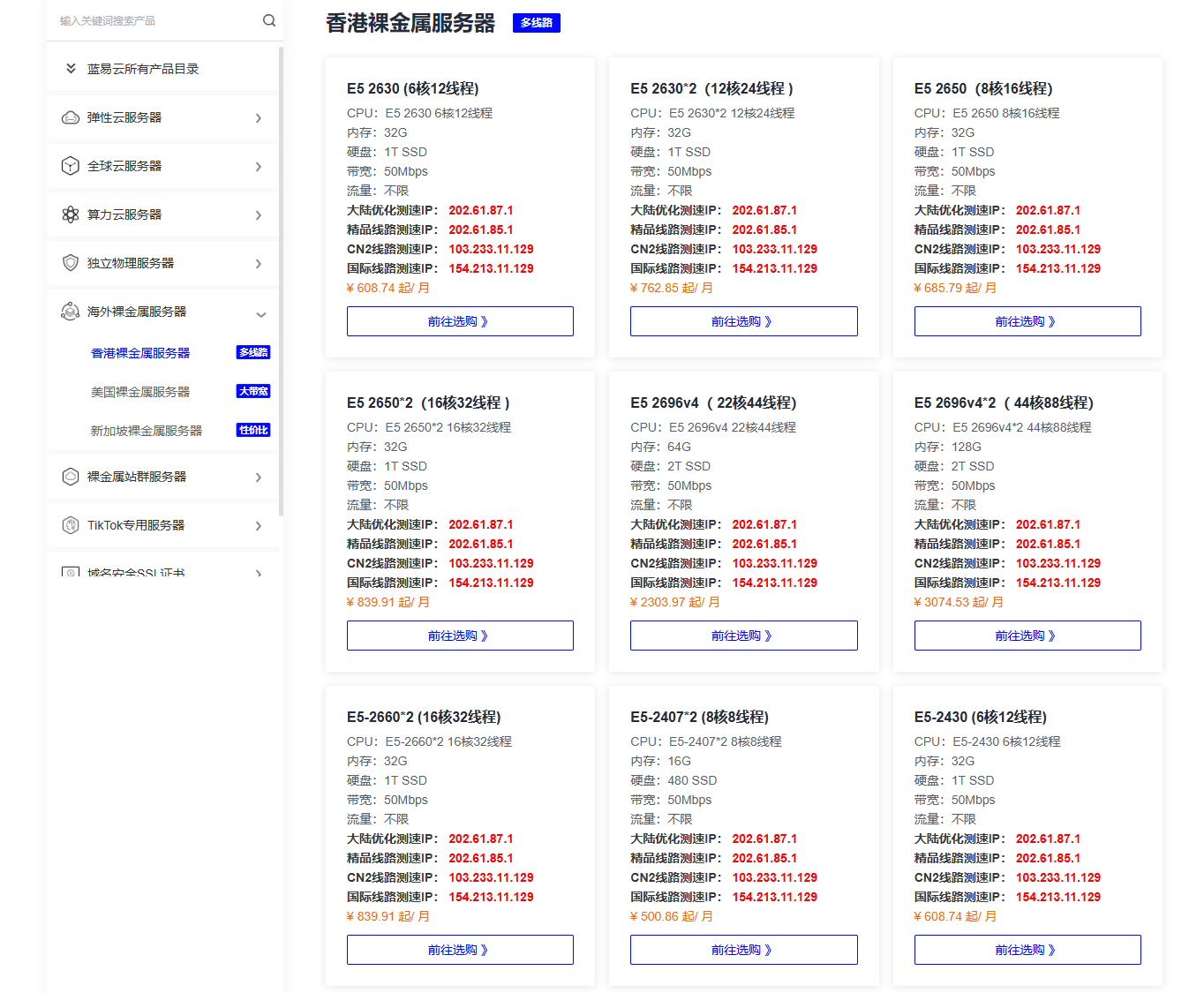Collapse the 海外裸金属服务器 chevron
Image resolution: width=1204 pixels, height=993 pixels.
pyautogui.click(x=261, y=314)
